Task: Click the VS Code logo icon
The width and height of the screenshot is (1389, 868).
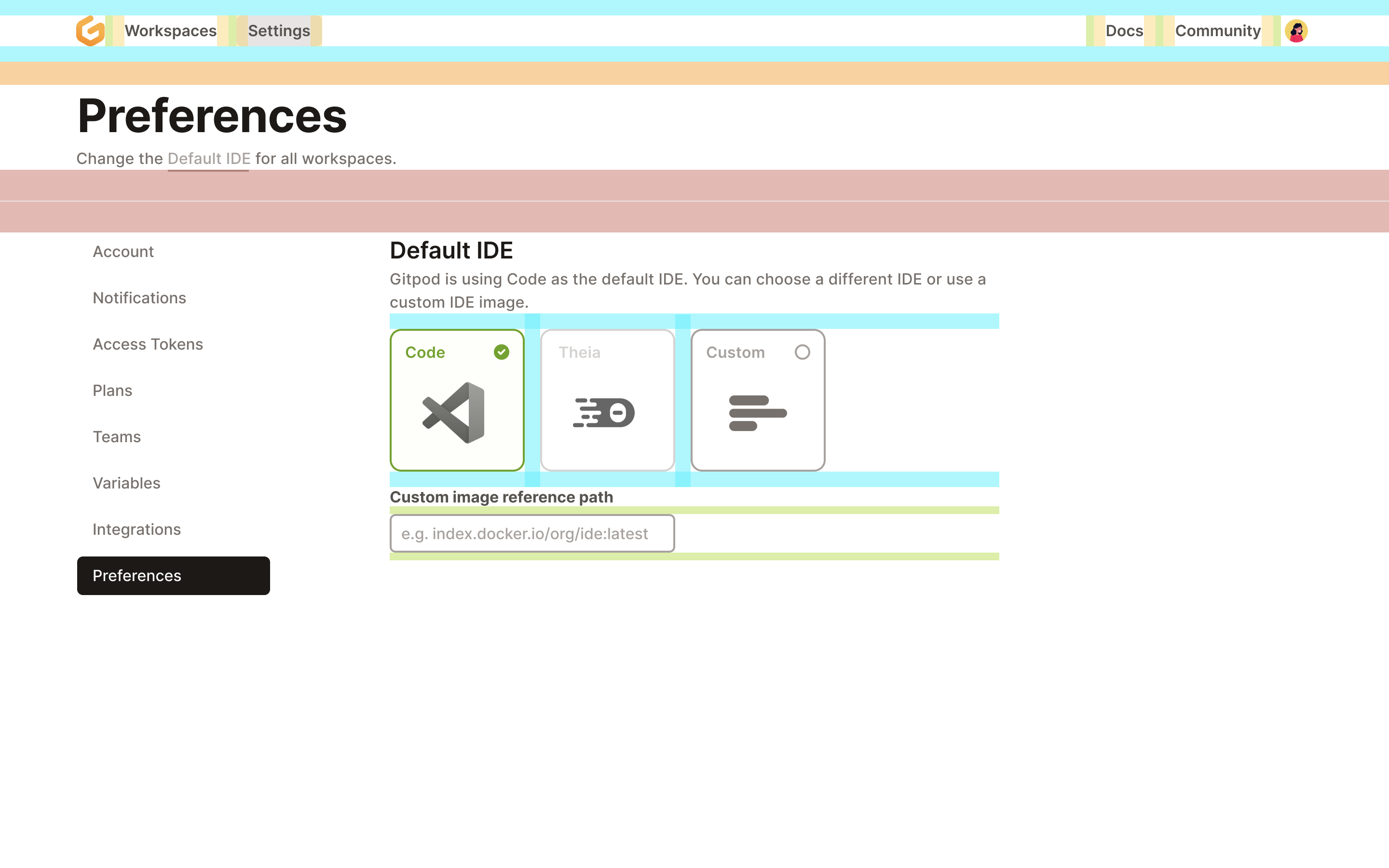Action: click(453, 413)
